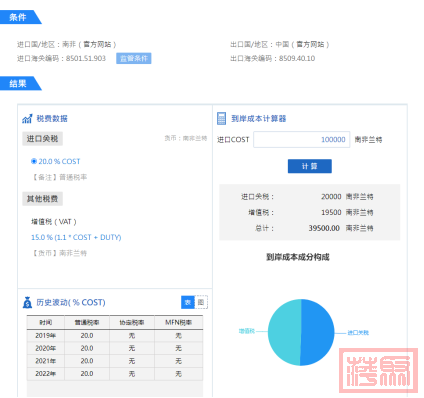This screenshot has width=424, height=398.
Task: Click the 增值税 pie chart legend label
Action: click(247, 331)
